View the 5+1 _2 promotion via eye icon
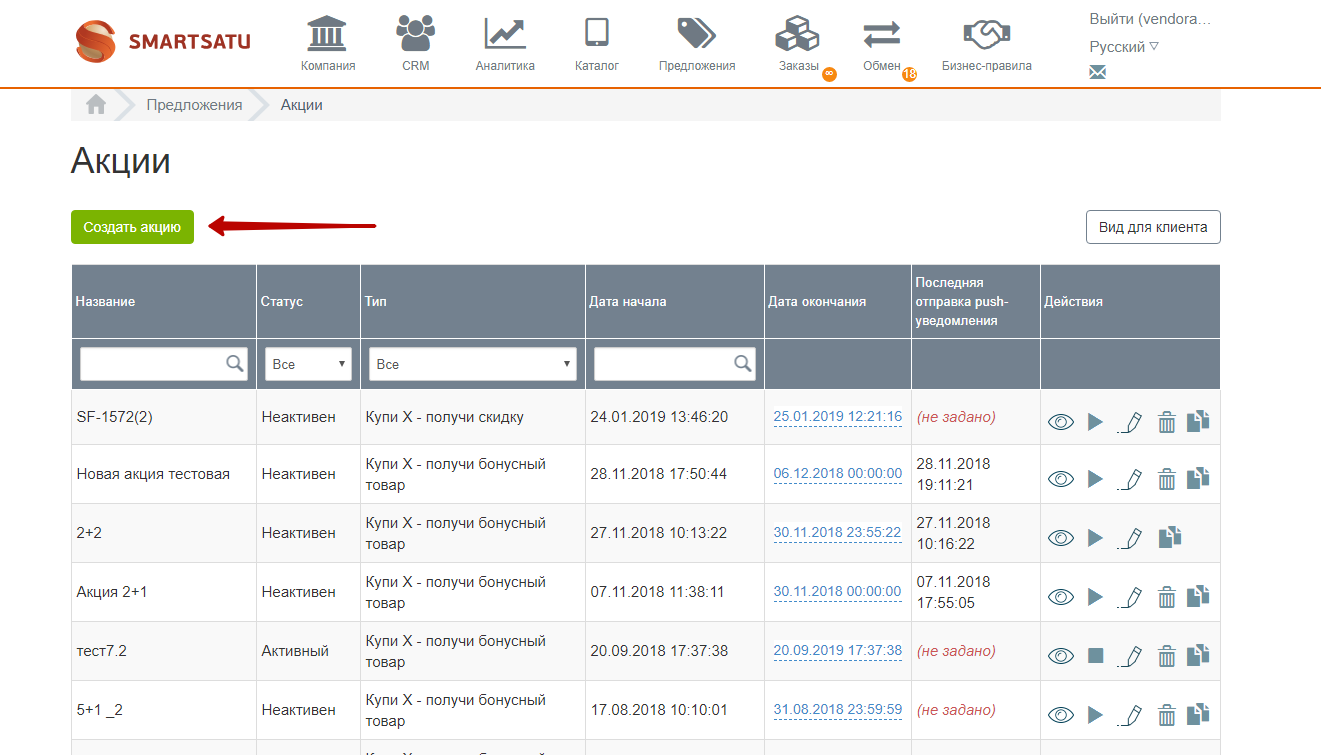Image resolution: width=1321 pixels, height=755 pixels. click(1061, 715)
